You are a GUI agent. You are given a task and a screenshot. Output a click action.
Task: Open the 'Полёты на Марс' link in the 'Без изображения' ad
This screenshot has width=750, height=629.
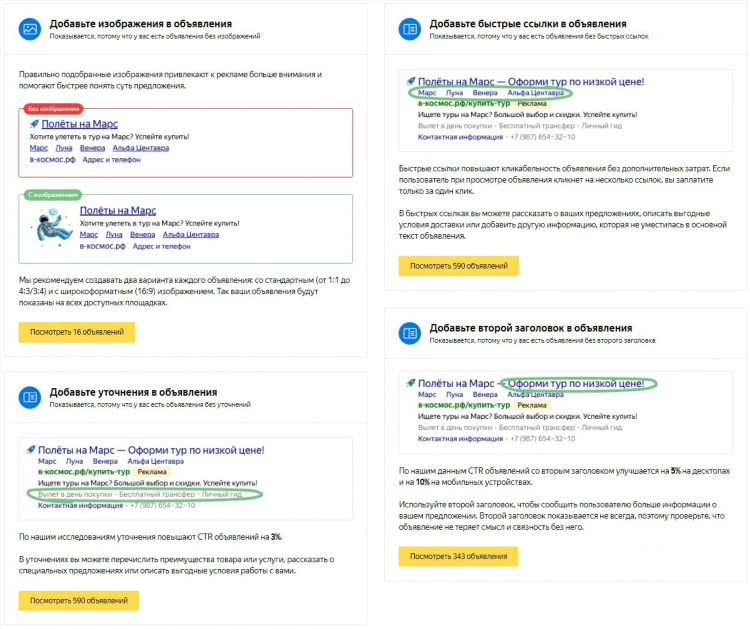(x=79, y=124)
